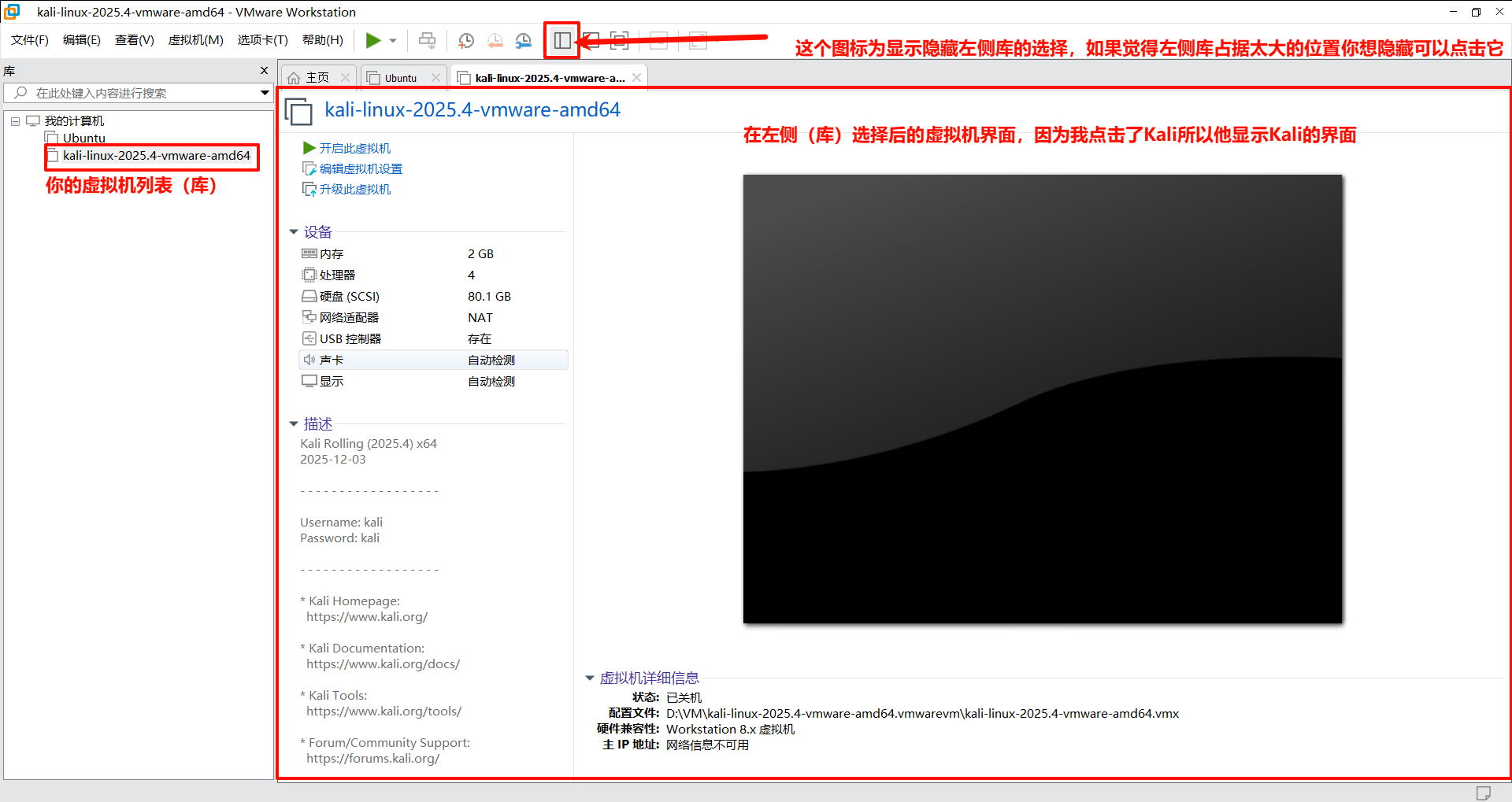Viewport: 1512px width, 802px height.
Task: Click the revert to snapshot icon
Action: [495, 41]
